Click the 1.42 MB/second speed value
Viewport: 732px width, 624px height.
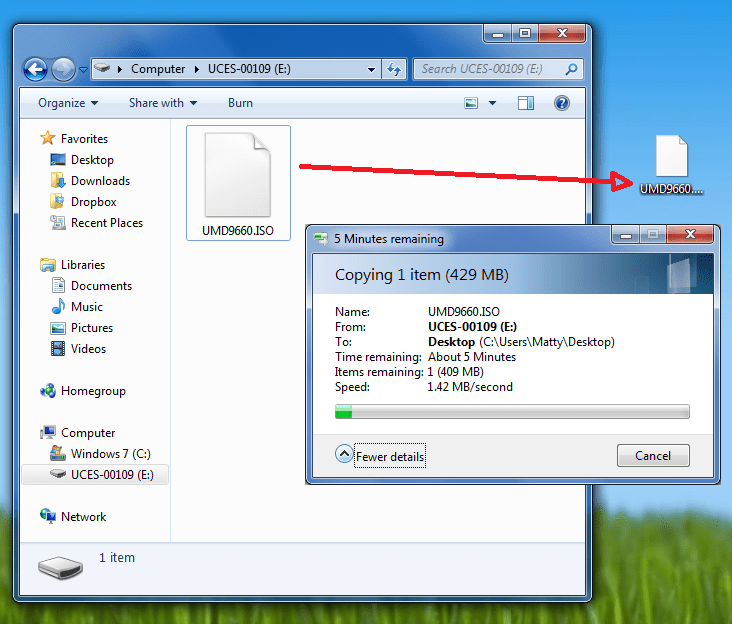pyautogui.click(x=470, y=387)
